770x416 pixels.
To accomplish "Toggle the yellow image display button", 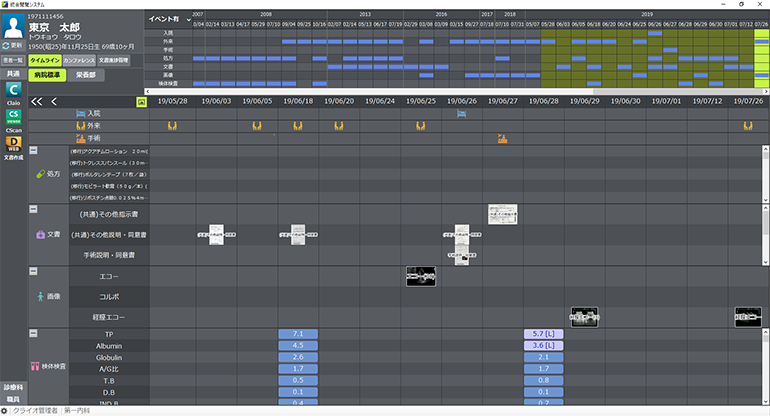I will 141,102.
